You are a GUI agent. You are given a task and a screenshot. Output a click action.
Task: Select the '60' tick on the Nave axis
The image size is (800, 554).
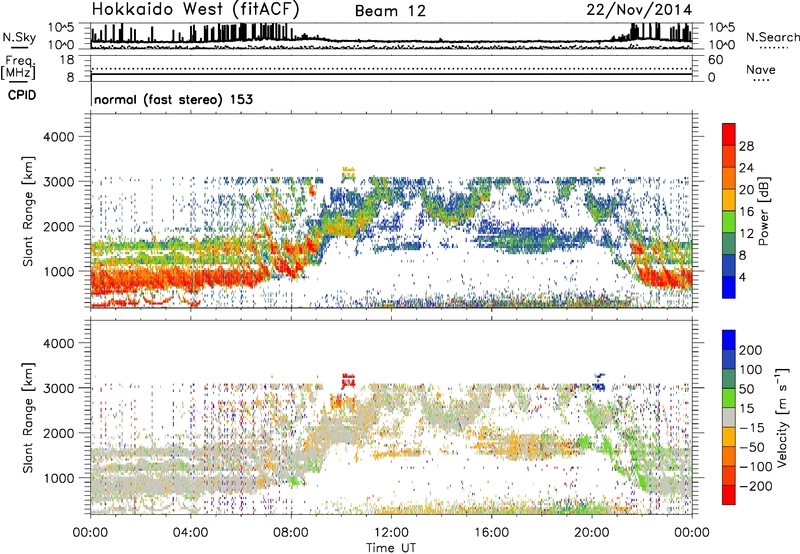[x=715, y=60]
